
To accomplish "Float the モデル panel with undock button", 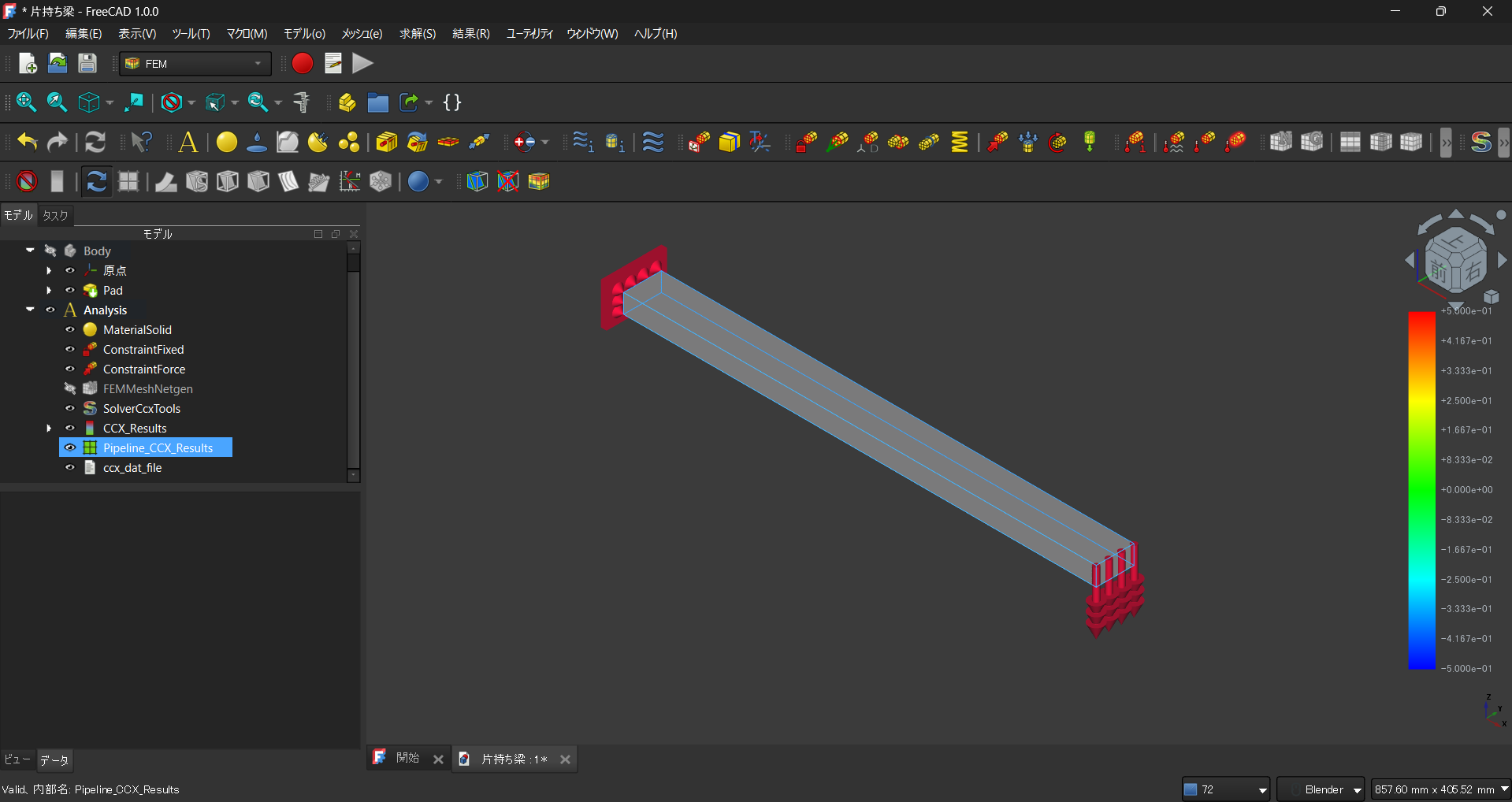I will pyautogui.click(x=336, y=234).
